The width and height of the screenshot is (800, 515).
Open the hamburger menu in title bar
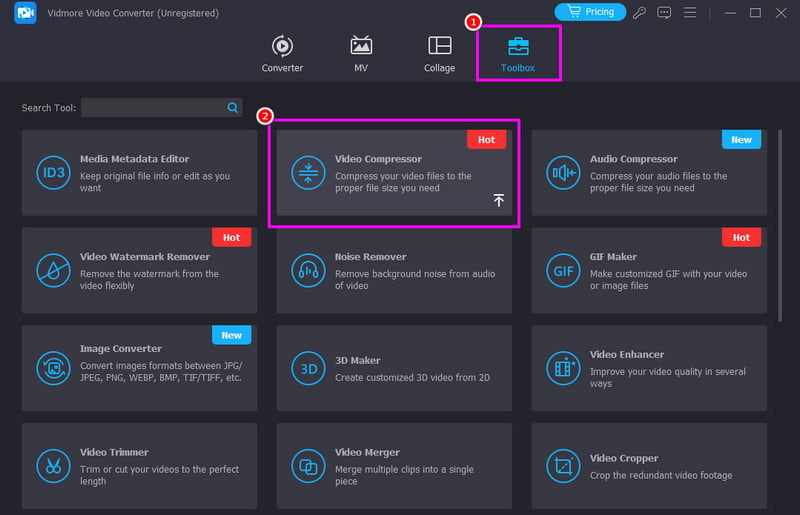pos(690,13)
